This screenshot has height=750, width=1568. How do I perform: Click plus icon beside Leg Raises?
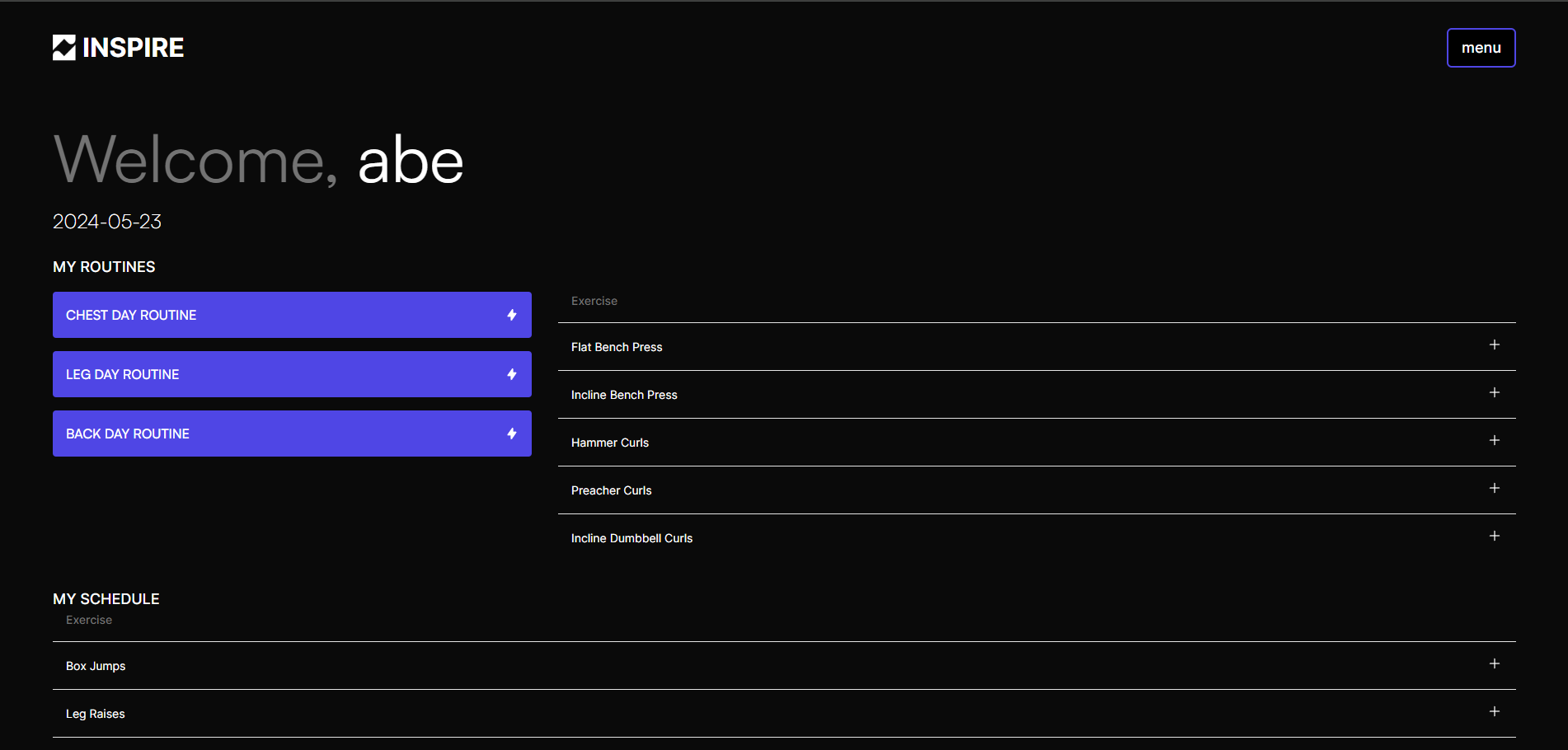(1494, 712)
